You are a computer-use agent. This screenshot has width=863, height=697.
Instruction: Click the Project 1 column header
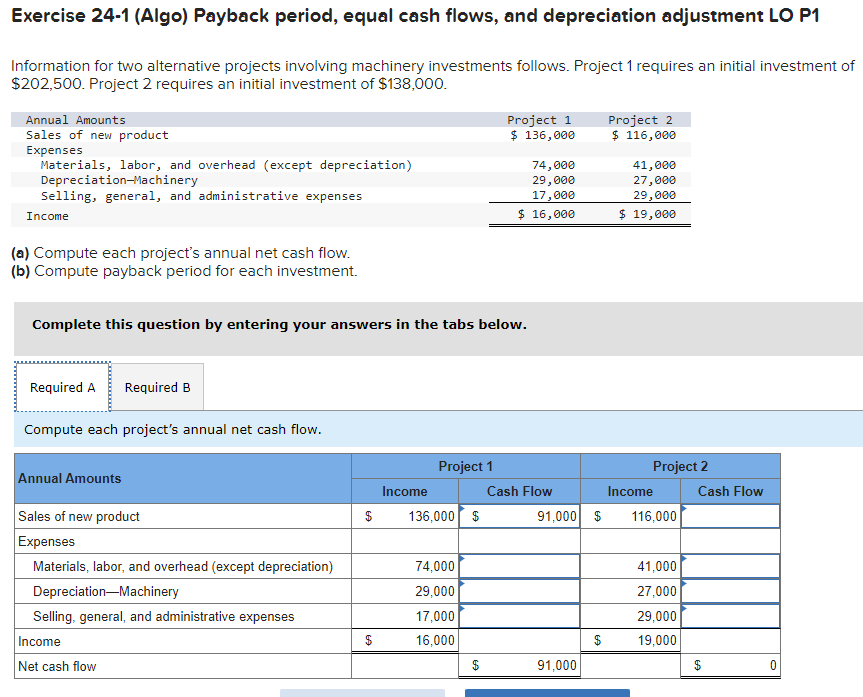[x=465, y=466]
